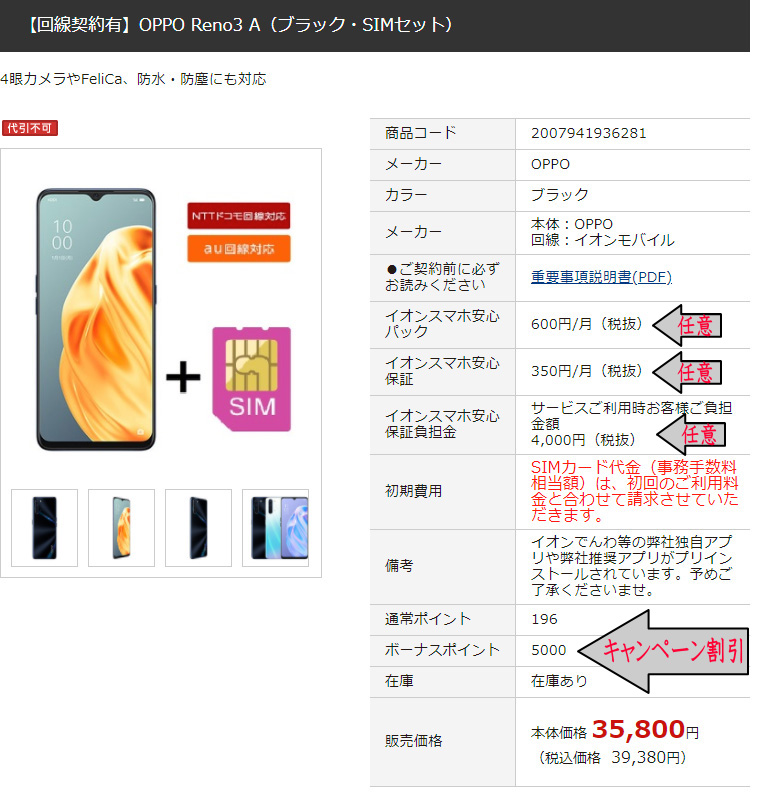
Task: Click the pink SIM card icon
Action: click(252, 379)
